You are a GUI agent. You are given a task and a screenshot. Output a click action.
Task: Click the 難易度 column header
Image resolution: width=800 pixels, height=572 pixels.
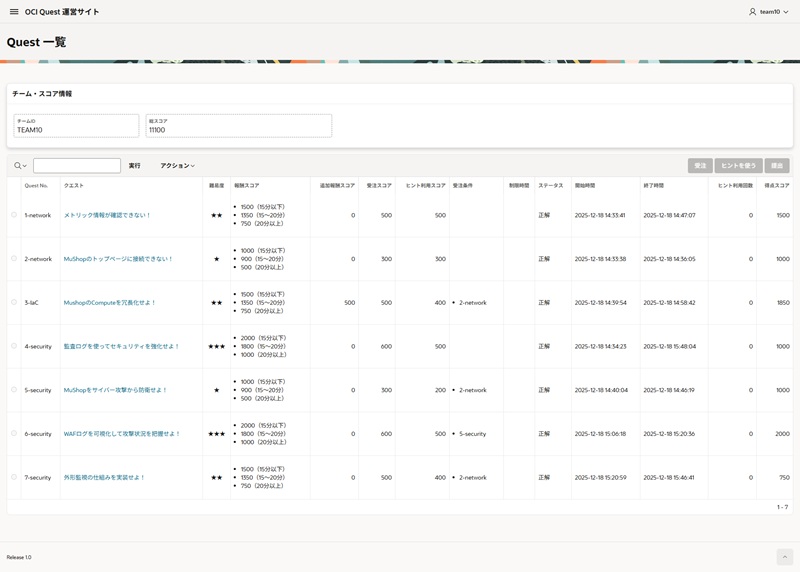pos(216,186)
